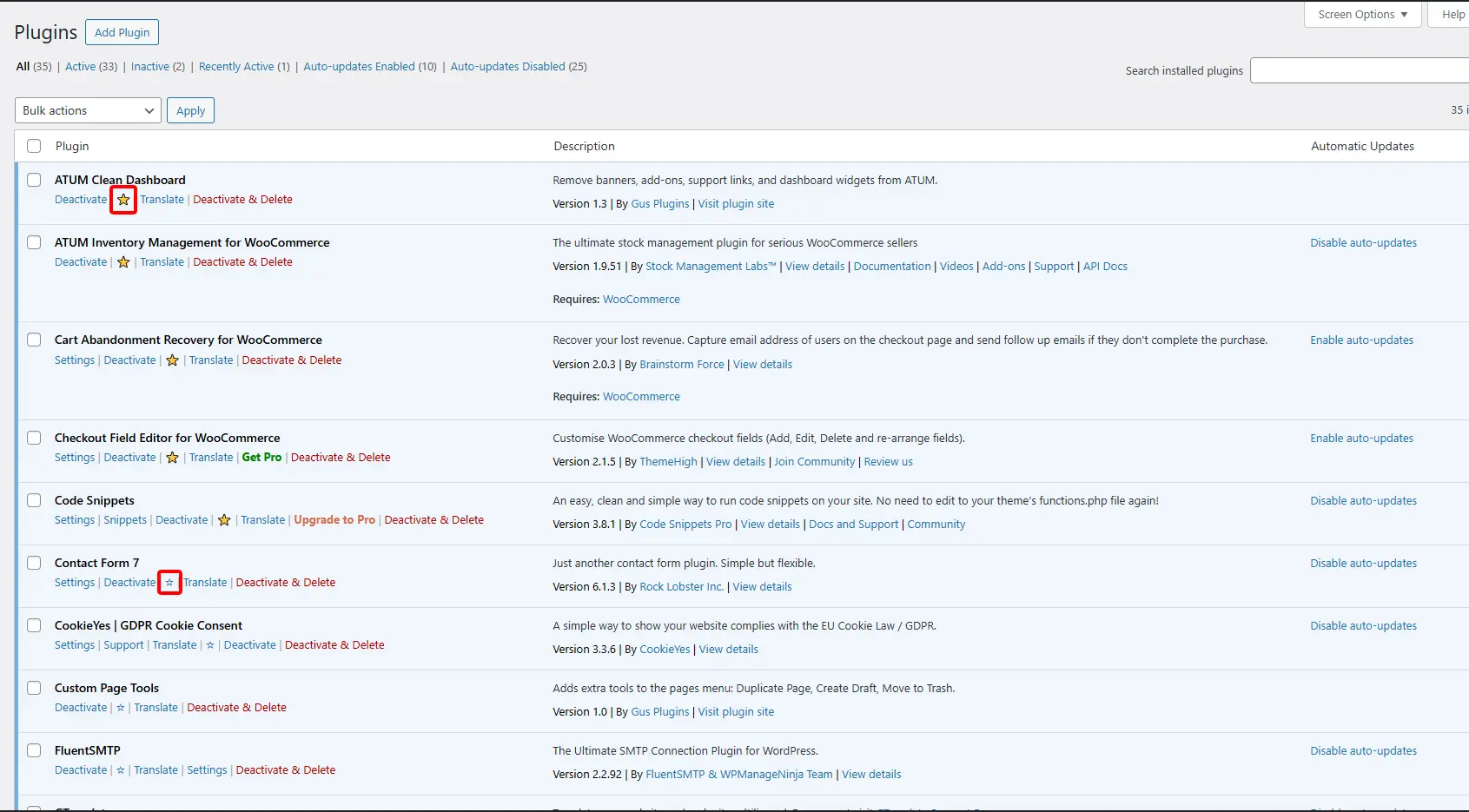This screenshot has width=1469, height=812.
Task: Select the FluentSMTP plugin checkbox
Action: [x=34, y=750]
